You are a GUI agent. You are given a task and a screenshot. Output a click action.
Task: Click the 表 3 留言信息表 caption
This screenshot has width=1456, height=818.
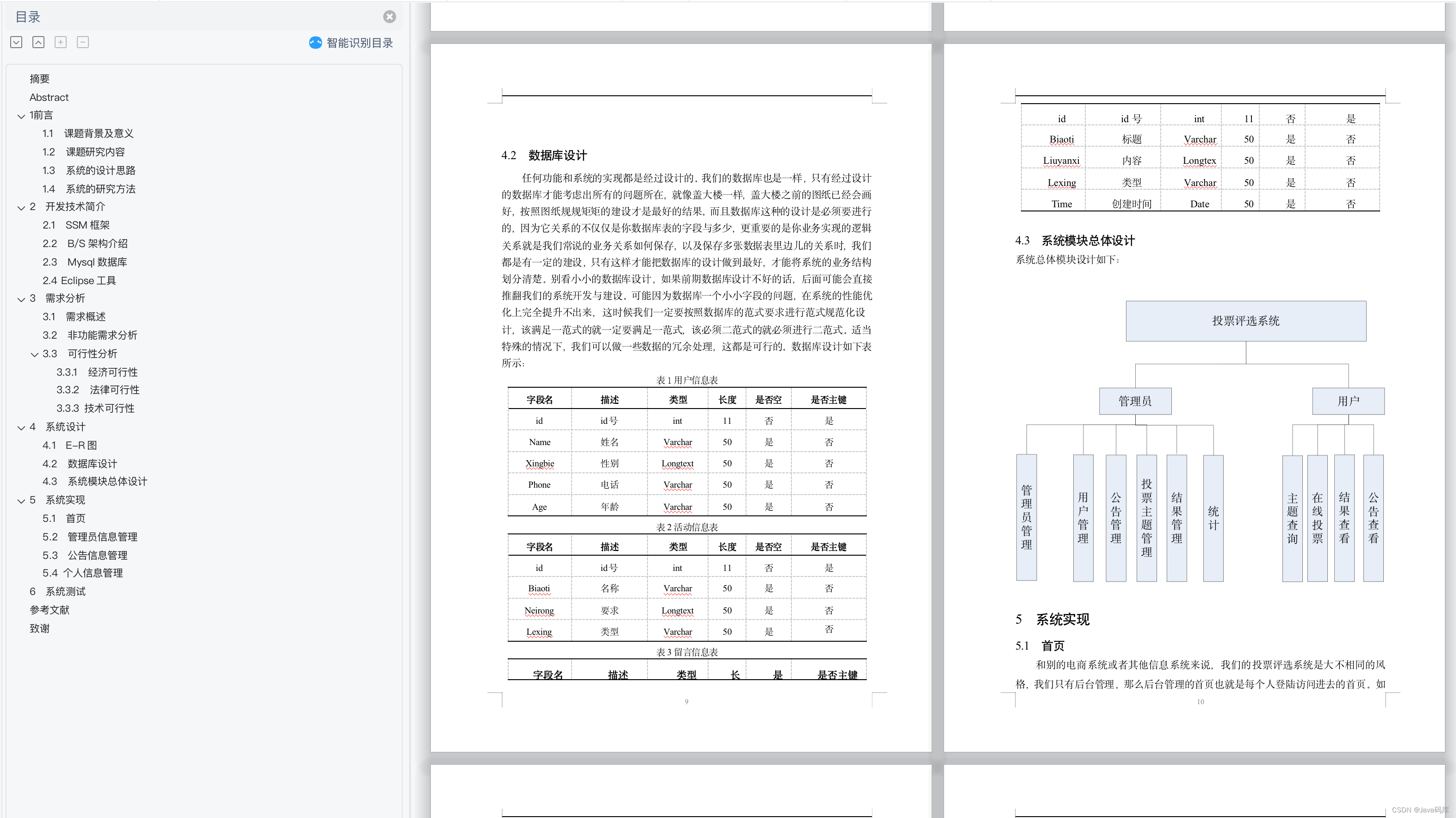pos(687,652)
